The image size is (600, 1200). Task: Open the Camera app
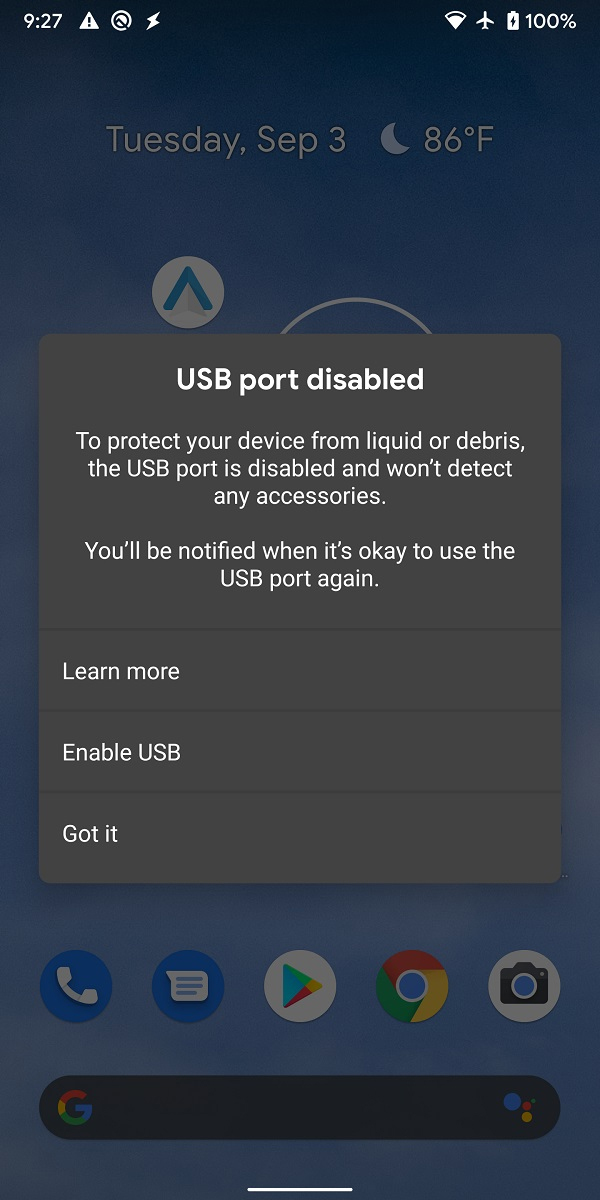pyautogui.click(x=524, y=987)
